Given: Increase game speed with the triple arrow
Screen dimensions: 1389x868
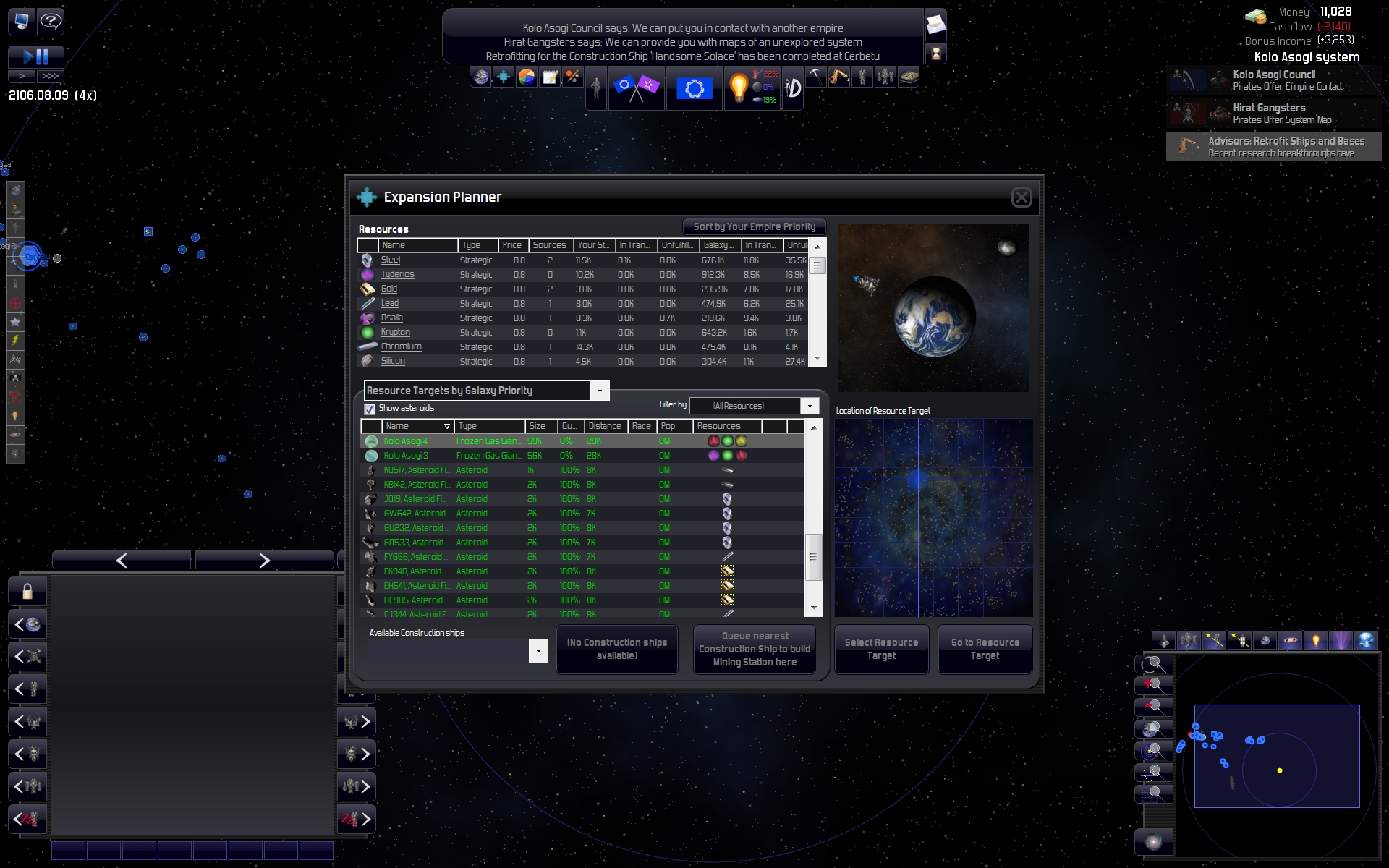Looking at the screenshot, I should pos(51,76).
